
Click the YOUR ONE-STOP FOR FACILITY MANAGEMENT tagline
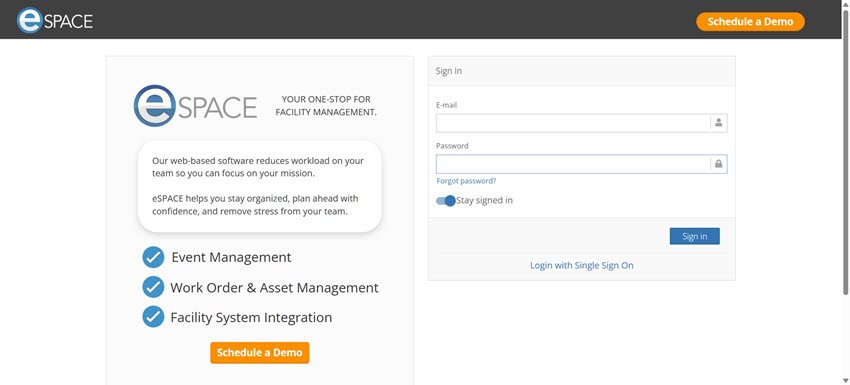[326, 106]
